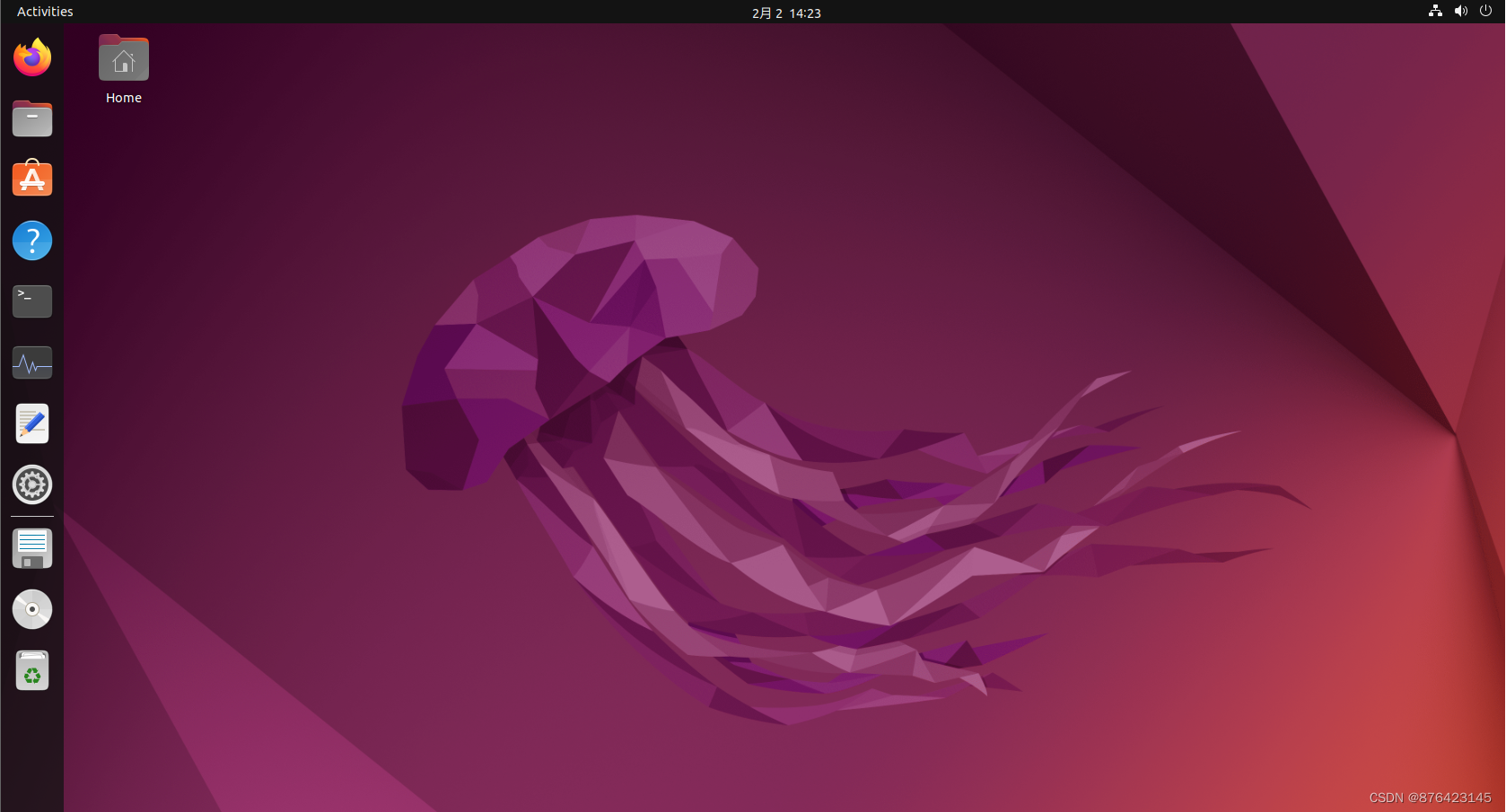
Task: Open a Terminal window
Action: [31, 301]
